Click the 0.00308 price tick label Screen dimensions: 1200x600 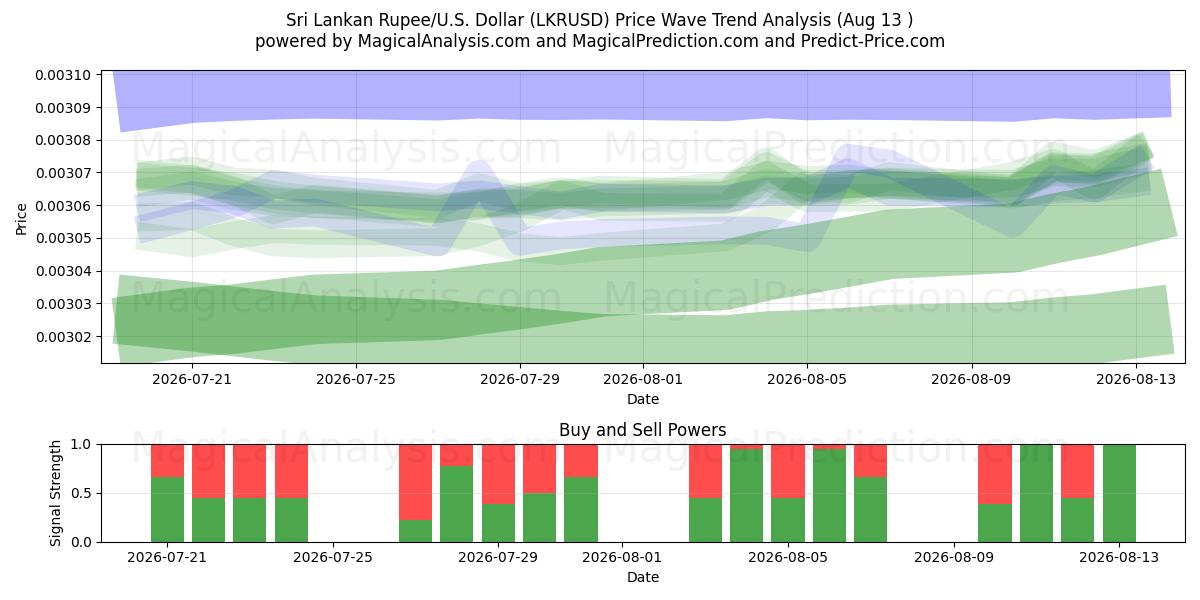[x=64, y=140]
